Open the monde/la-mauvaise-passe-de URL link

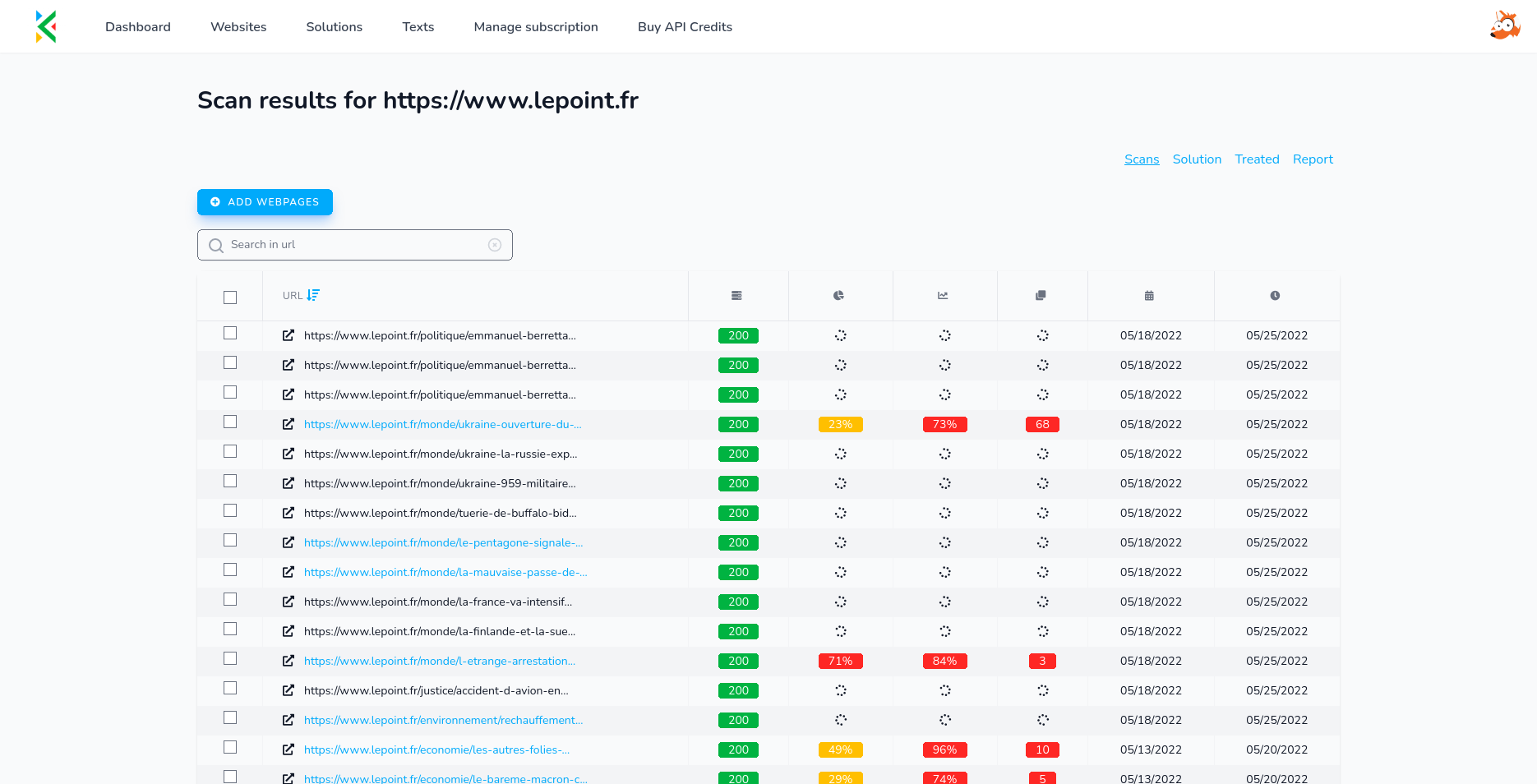pyautogui.click(x=445, y=572)
